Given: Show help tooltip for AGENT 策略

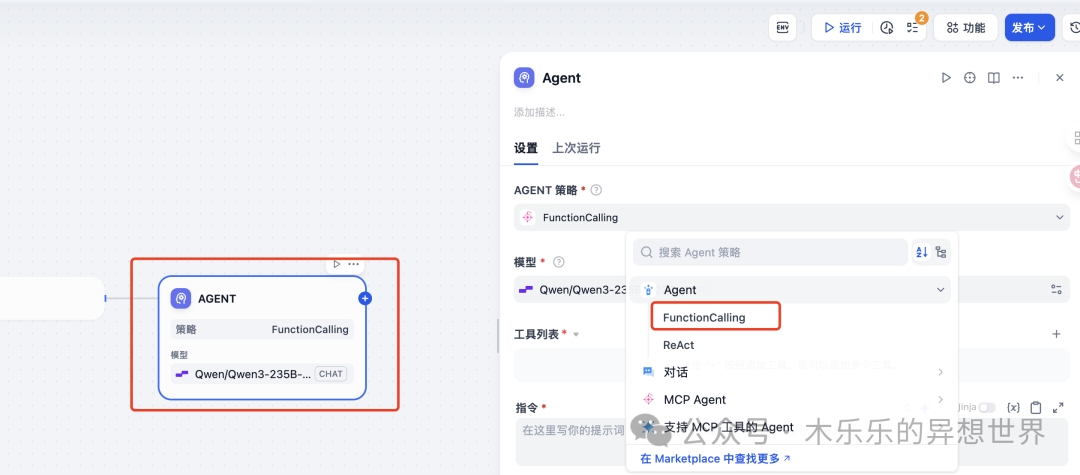Looking at the screenshot, I should [596, 190].
